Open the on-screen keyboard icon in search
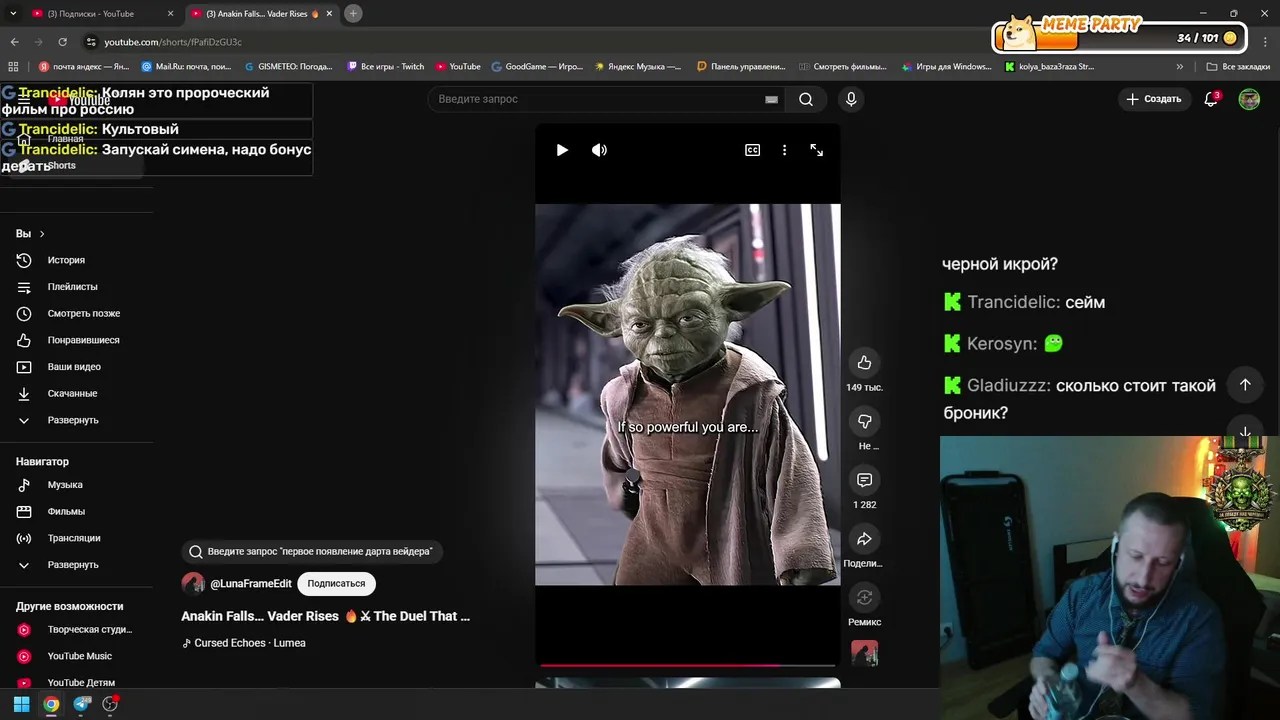The height and width of the screenshot is (720, 1280). pyautogui.click(x=771, y=99)
